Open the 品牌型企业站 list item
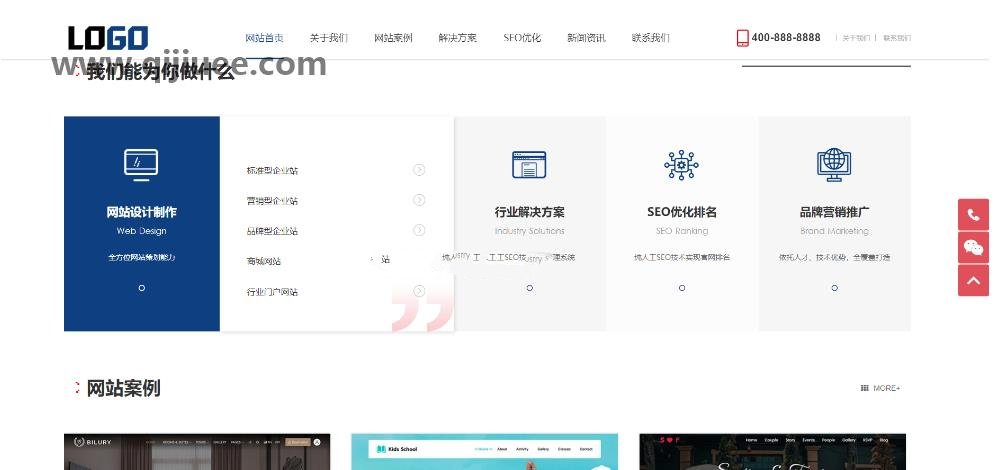This screenshot has width=995, height=470. 272,231
